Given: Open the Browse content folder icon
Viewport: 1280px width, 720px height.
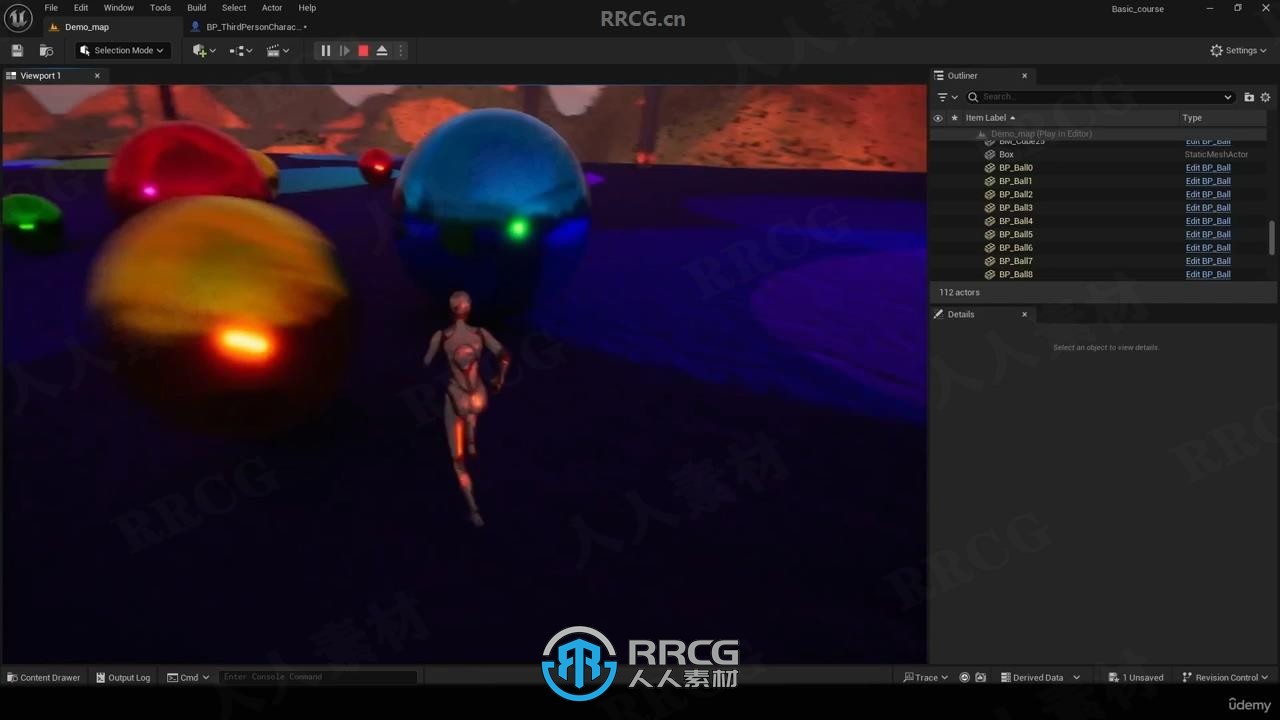Looking at the screenshot, I should 46,50.
